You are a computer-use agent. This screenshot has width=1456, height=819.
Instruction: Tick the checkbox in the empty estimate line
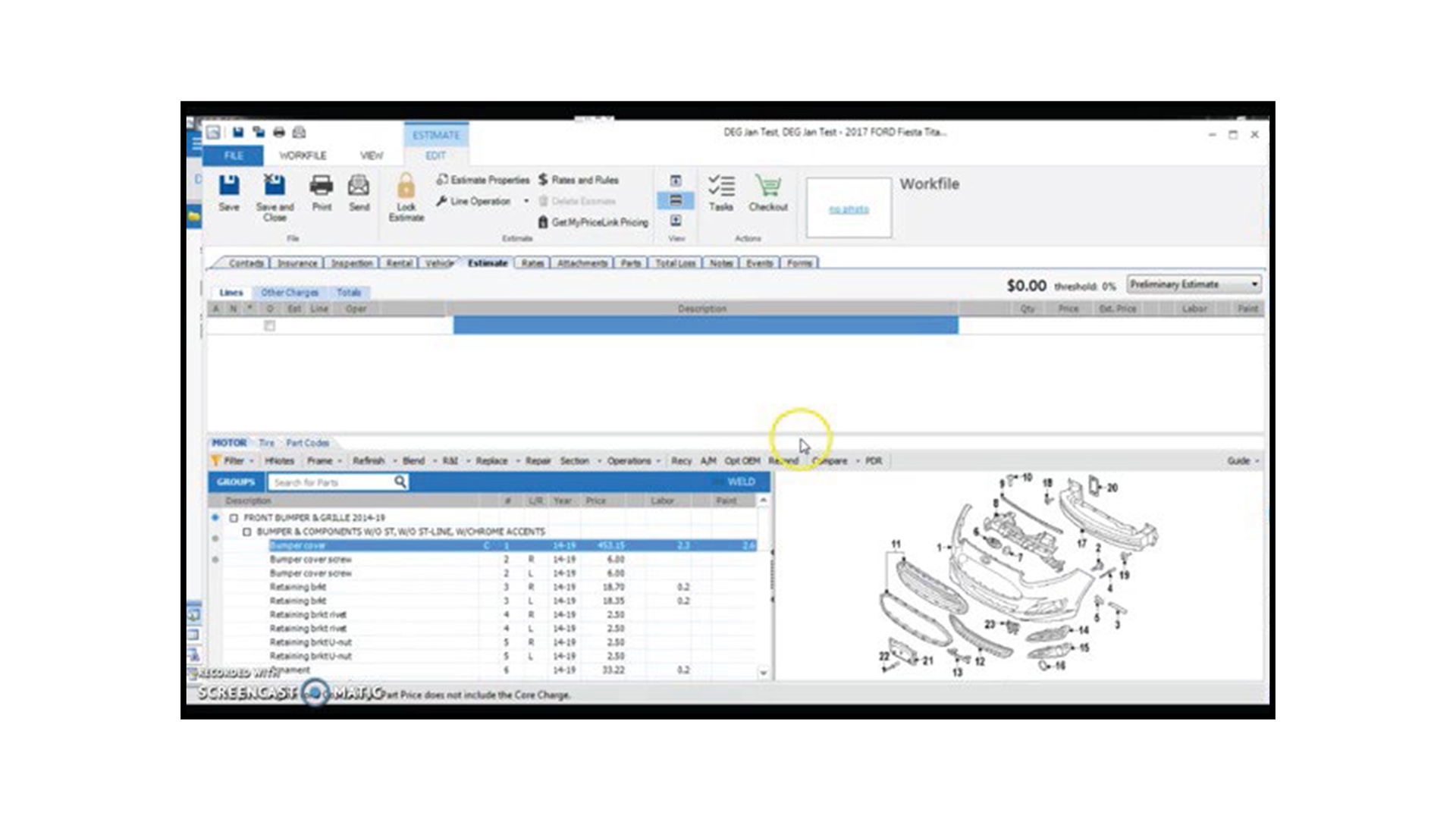coord(269,326)
